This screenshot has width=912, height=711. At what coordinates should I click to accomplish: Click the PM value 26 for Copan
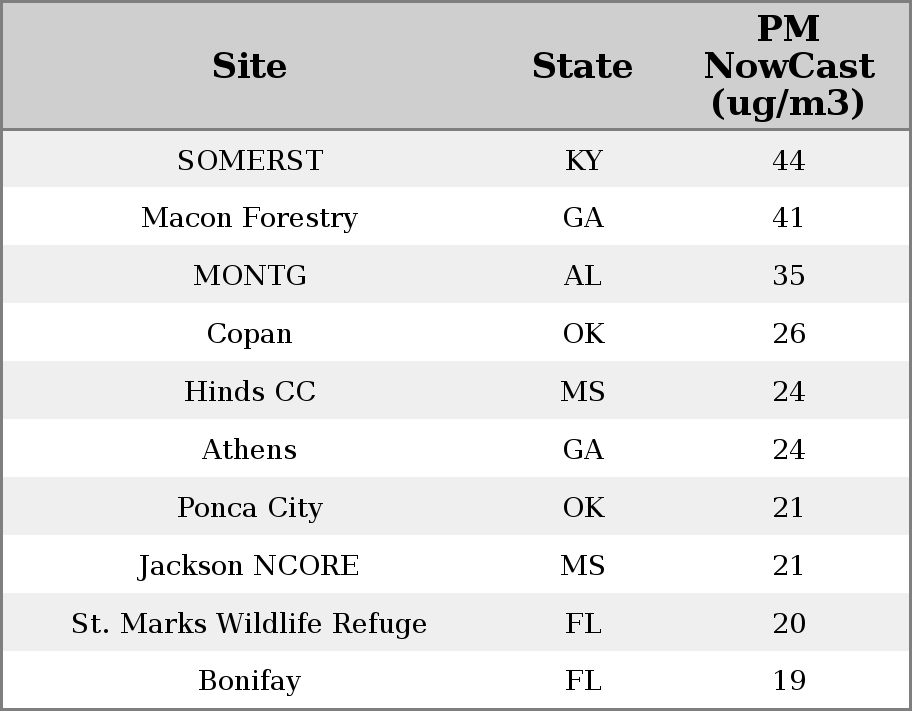(788, 334)
